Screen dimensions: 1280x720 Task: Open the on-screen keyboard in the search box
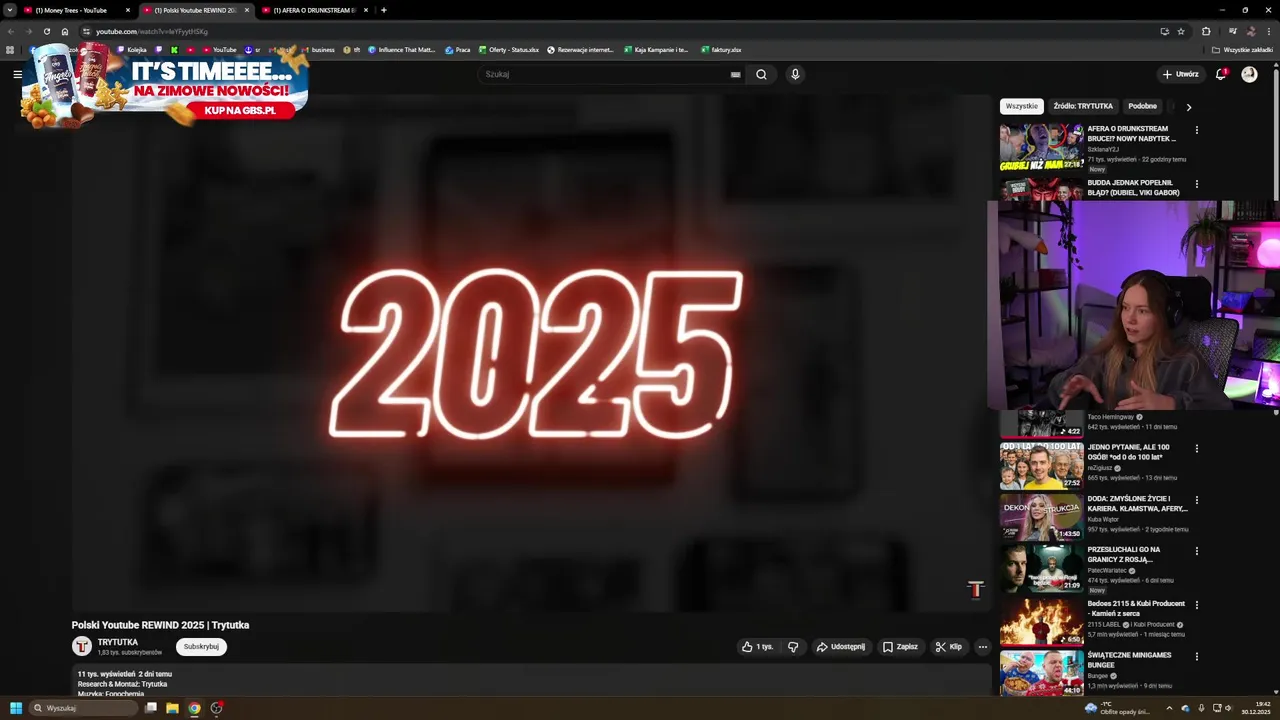point(736,74)
